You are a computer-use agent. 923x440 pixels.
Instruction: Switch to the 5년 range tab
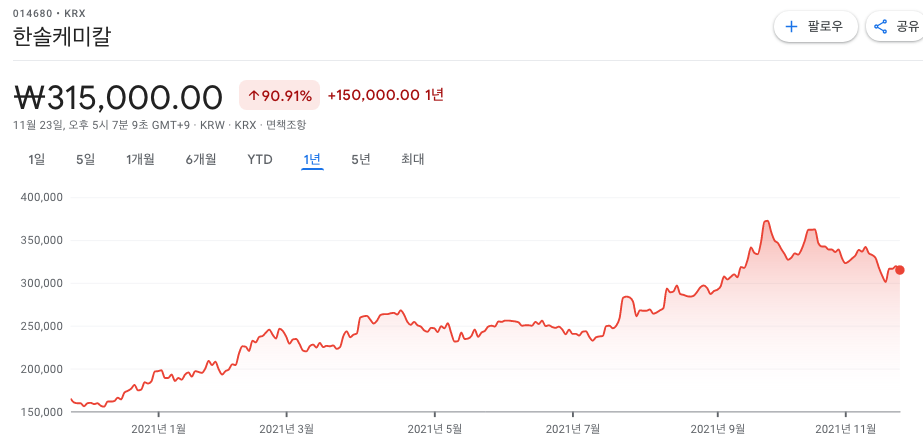coord(361,160)
